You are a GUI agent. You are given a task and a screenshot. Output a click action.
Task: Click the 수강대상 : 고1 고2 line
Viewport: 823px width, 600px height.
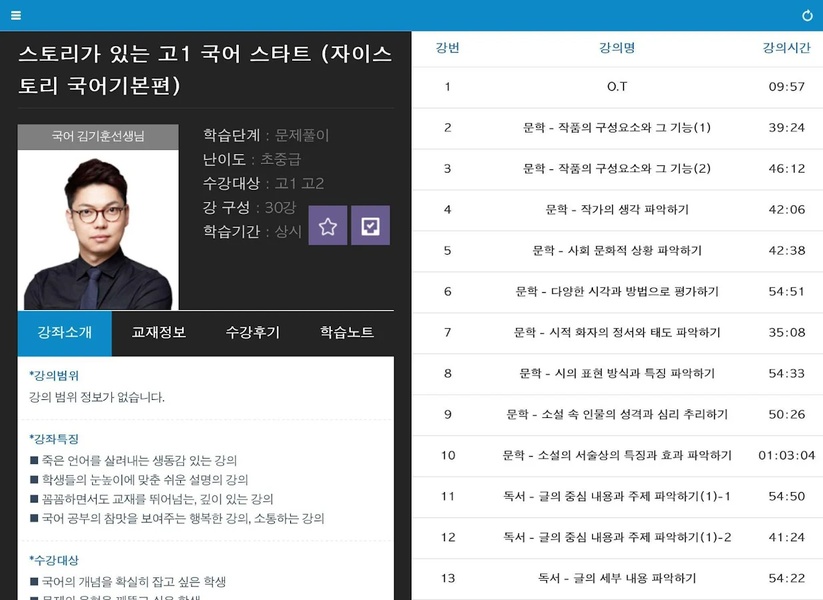click(x=263, y=183)
